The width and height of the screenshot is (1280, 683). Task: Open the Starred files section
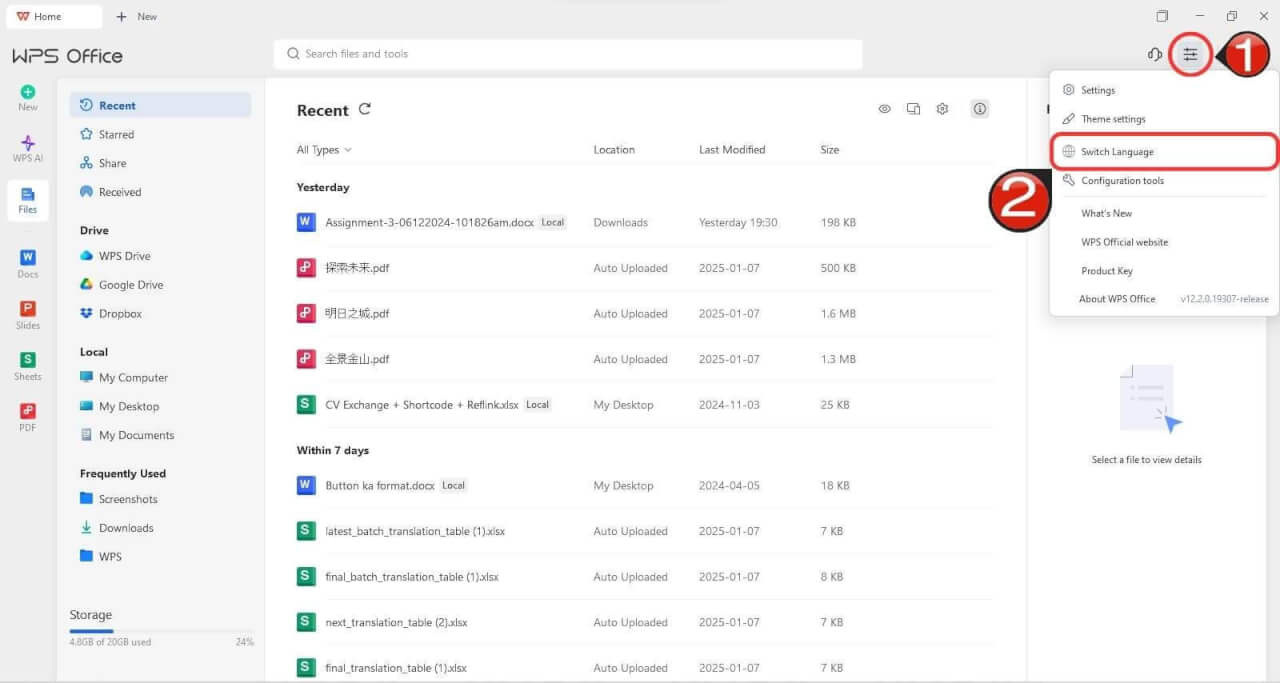tap(116, 134)
